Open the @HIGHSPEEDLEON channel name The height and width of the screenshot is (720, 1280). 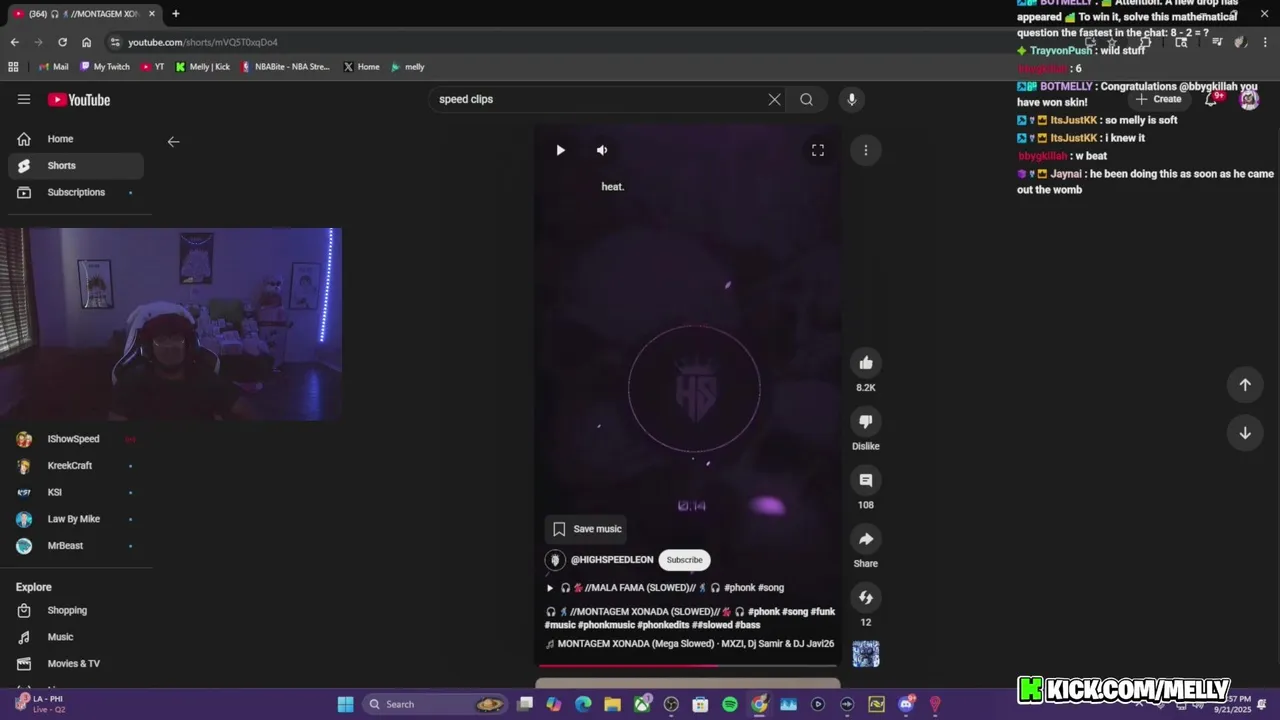click(612, 560)
